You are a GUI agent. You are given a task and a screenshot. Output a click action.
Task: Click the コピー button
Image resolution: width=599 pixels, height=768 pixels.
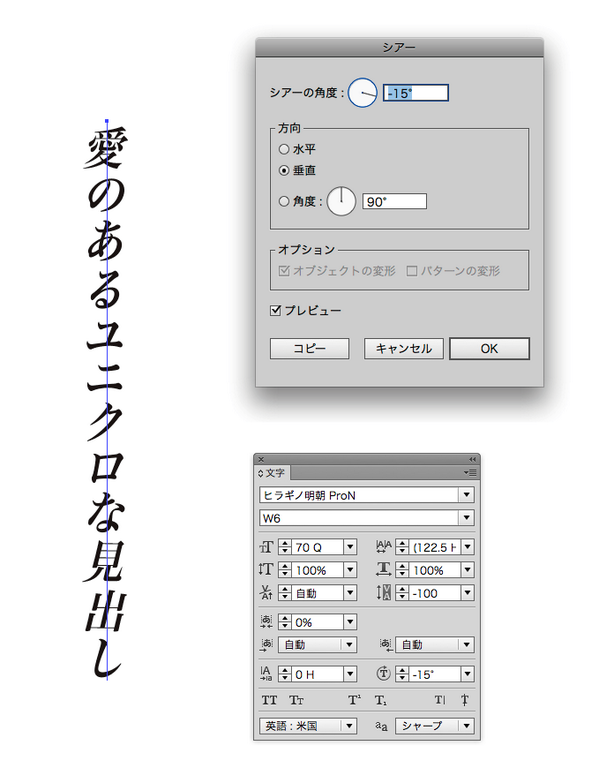310,348
